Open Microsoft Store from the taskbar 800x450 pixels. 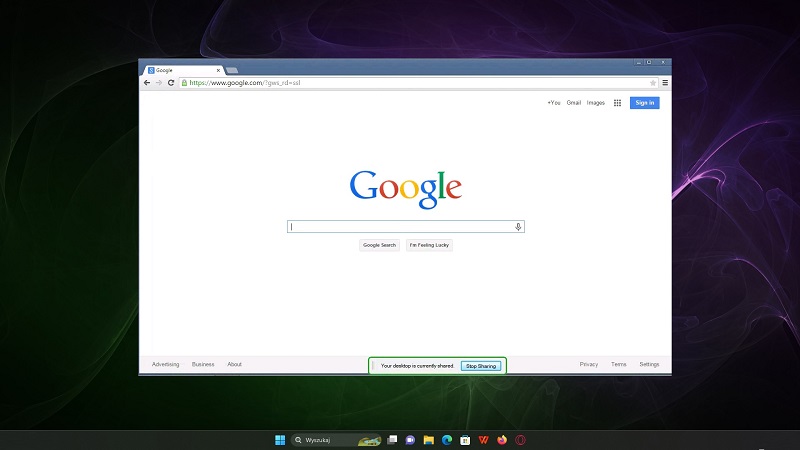(x=465, y=440)
